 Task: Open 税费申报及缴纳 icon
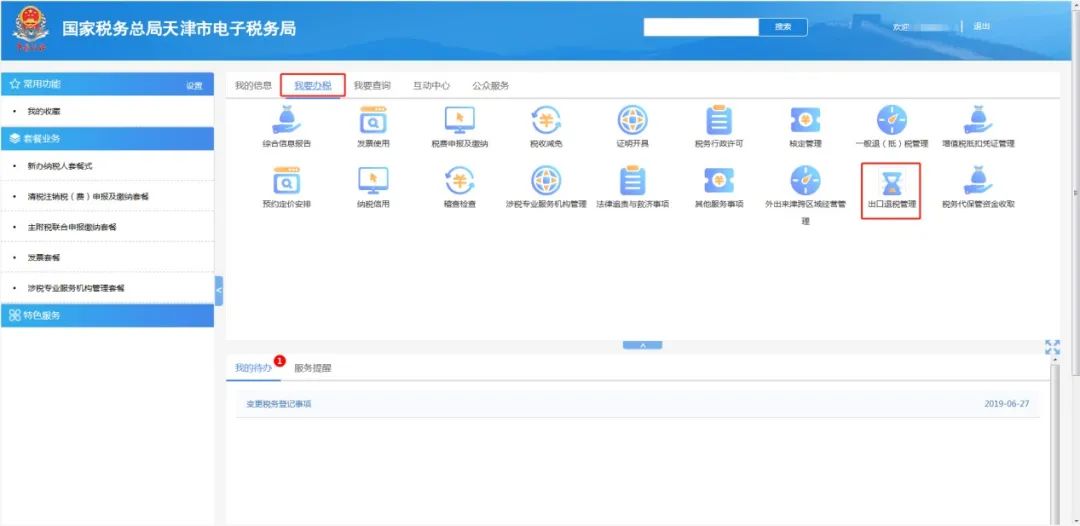point(459,122)
